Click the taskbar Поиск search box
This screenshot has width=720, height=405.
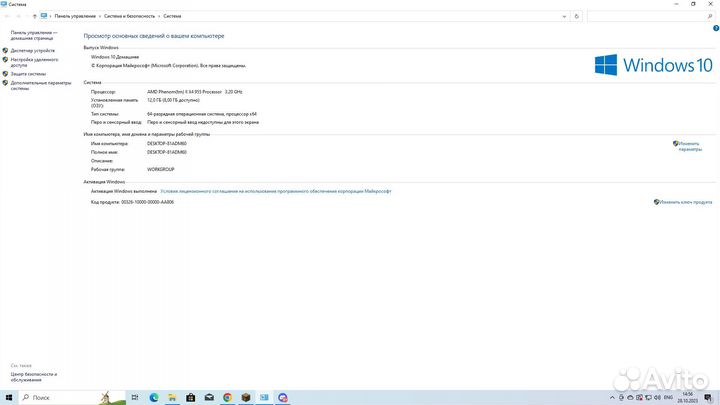point(72,397)
